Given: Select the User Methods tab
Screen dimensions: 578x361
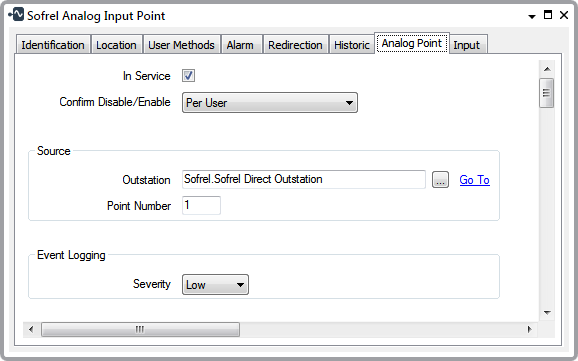Looking at the screenshot, I should point(181,45).
